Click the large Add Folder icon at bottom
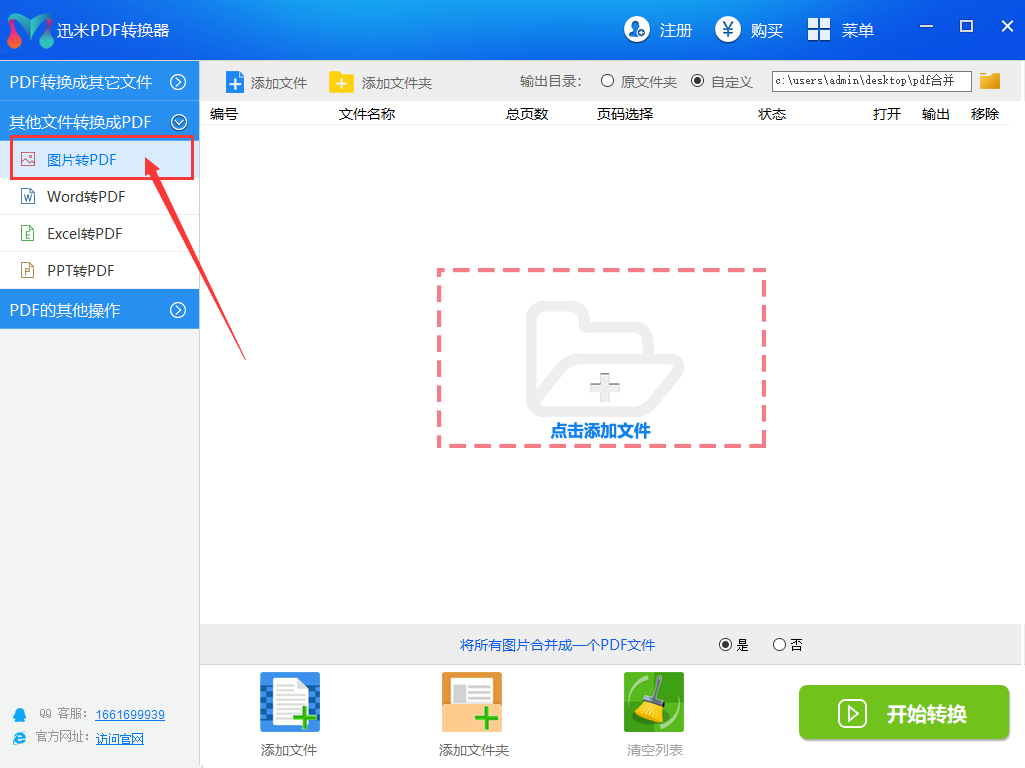 472,702
